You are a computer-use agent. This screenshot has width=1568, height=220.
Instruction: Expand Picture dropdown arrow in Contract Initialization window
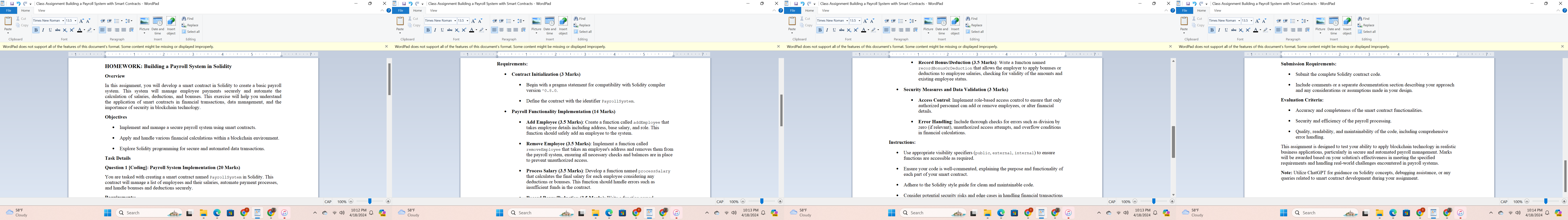[x=536, y=33]
